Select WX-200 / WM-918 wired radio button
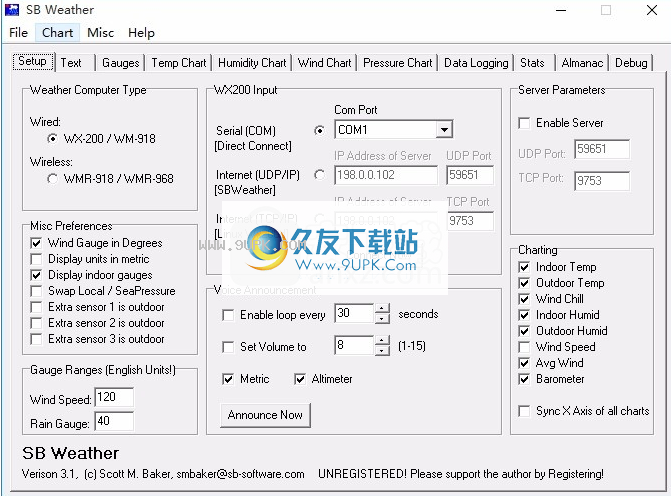Screen dimensions: 671x496 tap(52, 139)
